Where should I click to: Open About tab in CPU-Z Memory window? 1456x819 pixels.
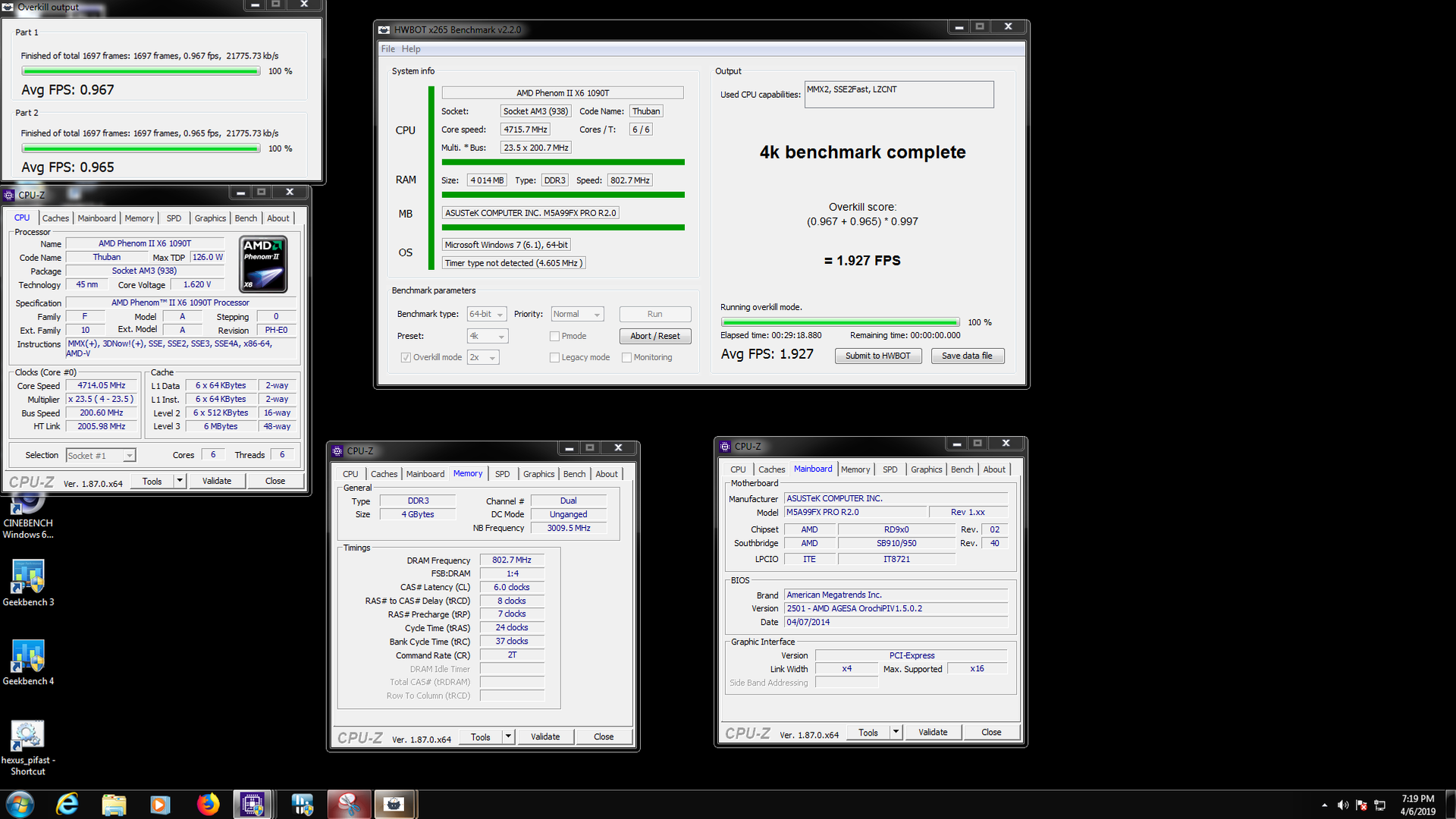click(606, 474)
